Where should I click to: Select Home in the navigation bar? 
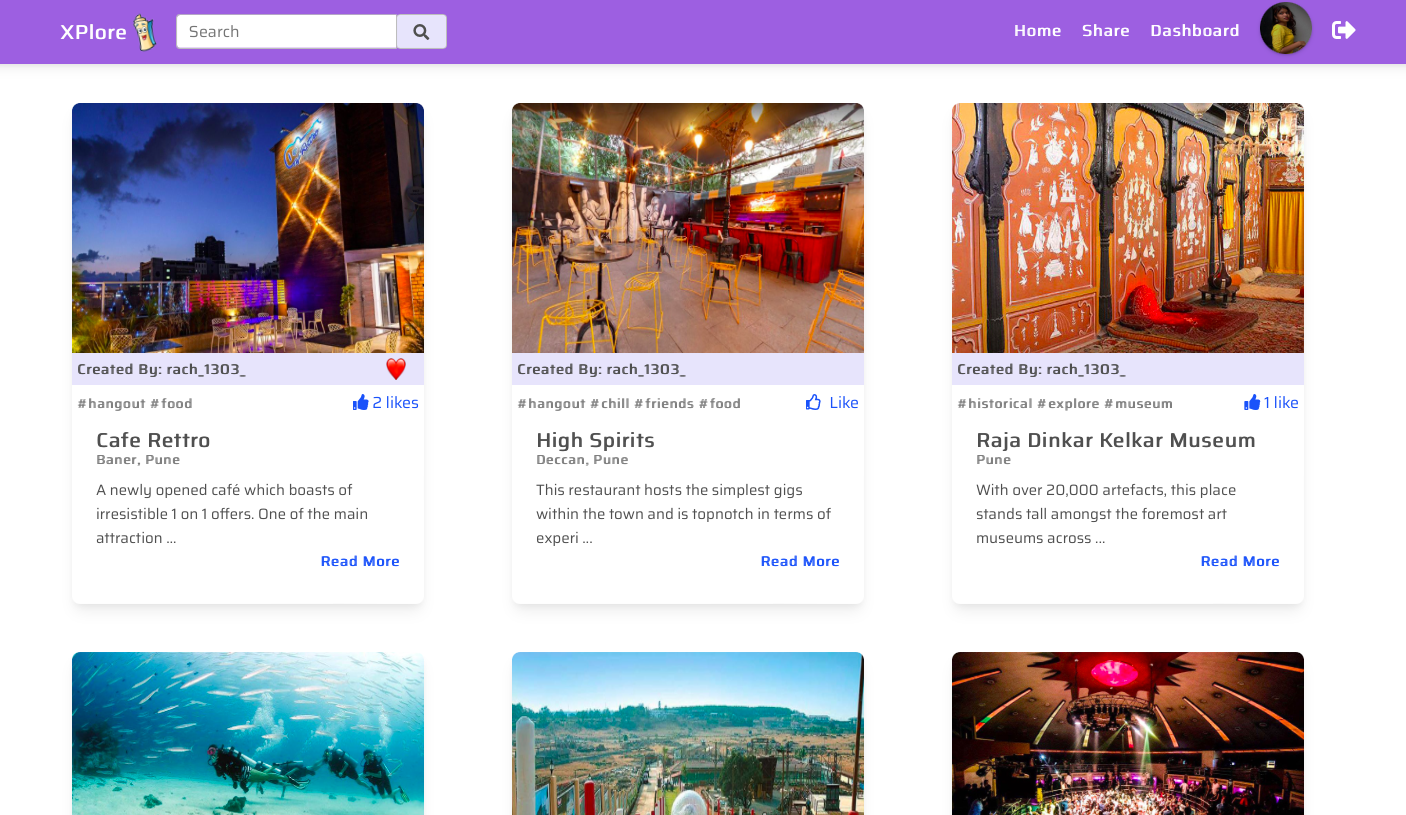point(1037,30)
